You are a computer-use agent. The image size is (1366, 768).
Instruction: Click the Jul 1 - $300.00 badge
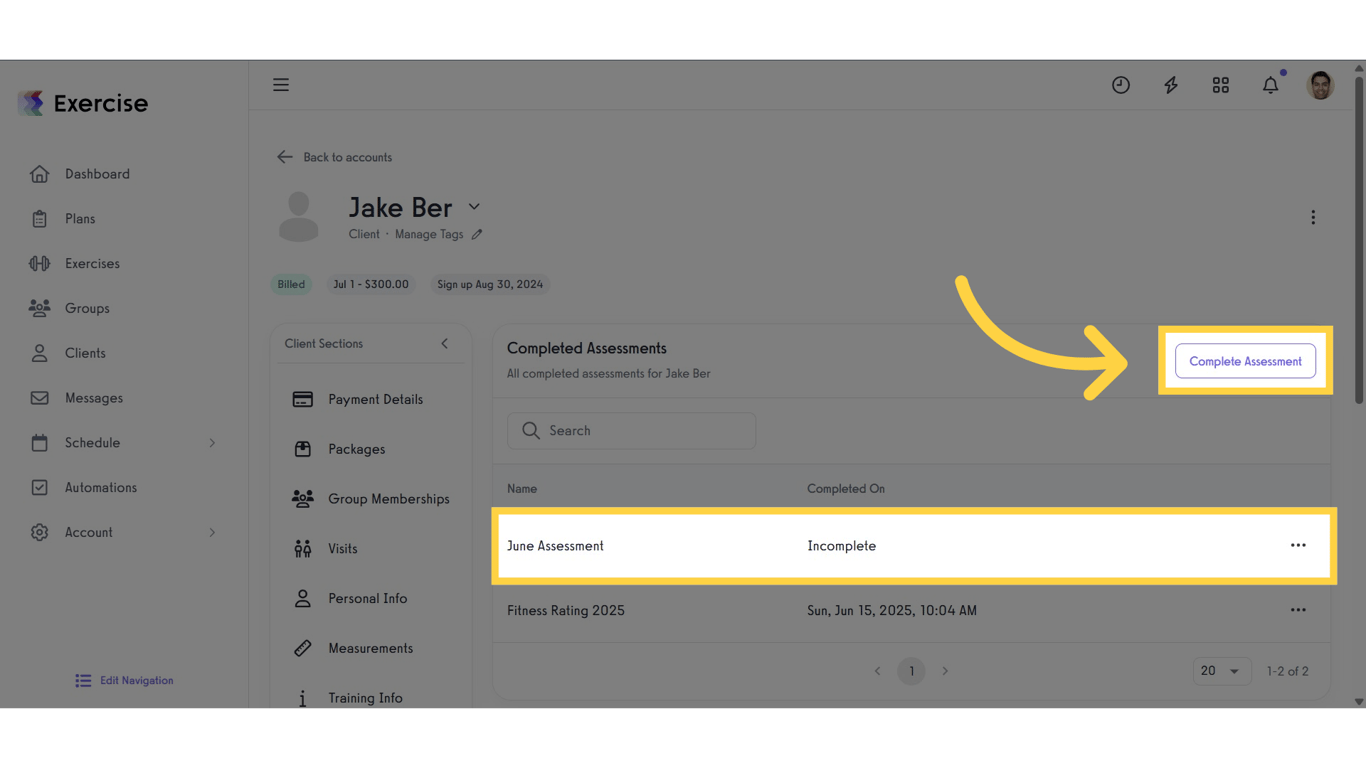(x=371, y=285)
